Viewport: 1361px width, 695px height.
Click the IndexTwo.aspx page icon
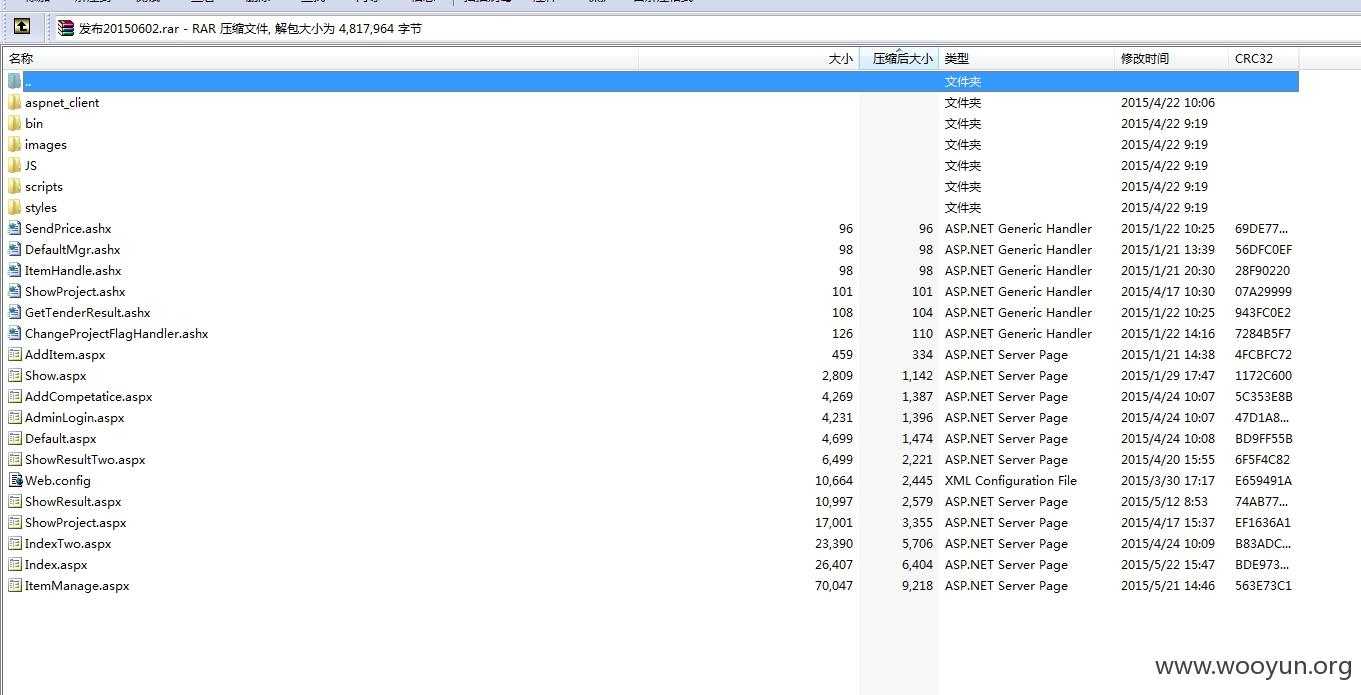[14, 543]
